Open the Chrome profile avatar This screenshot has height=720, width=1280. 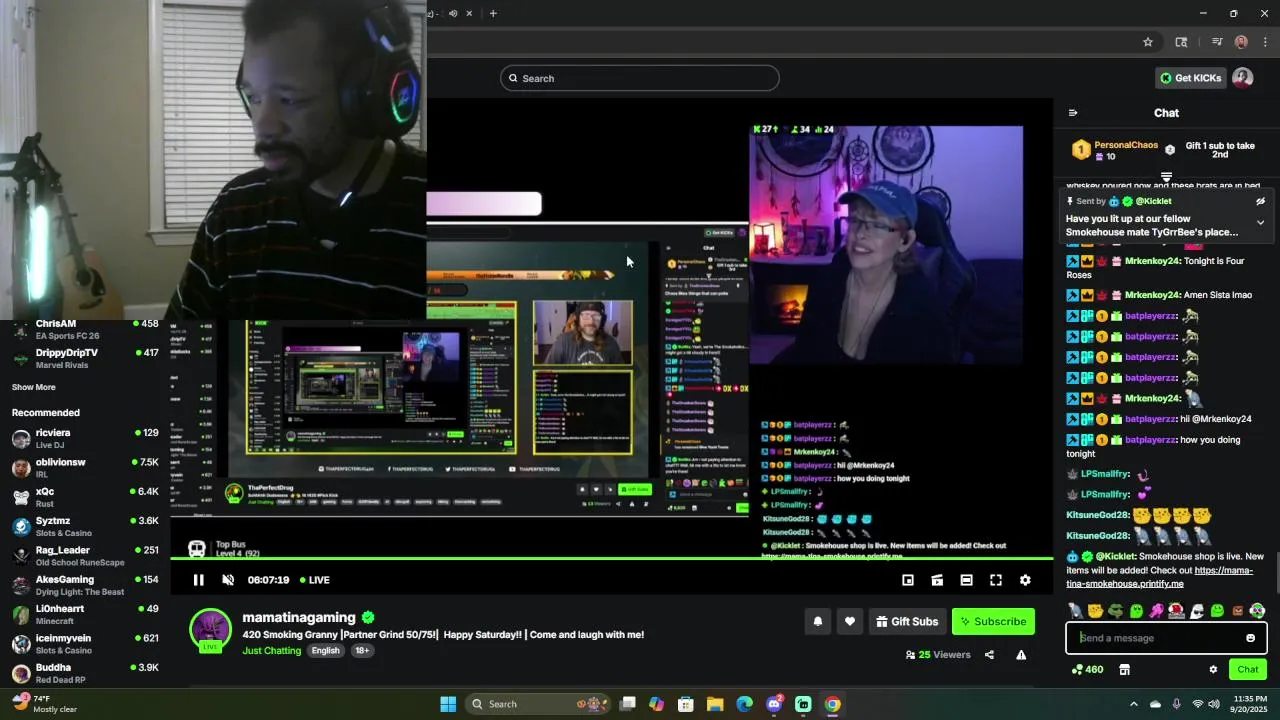[1241, 42]
